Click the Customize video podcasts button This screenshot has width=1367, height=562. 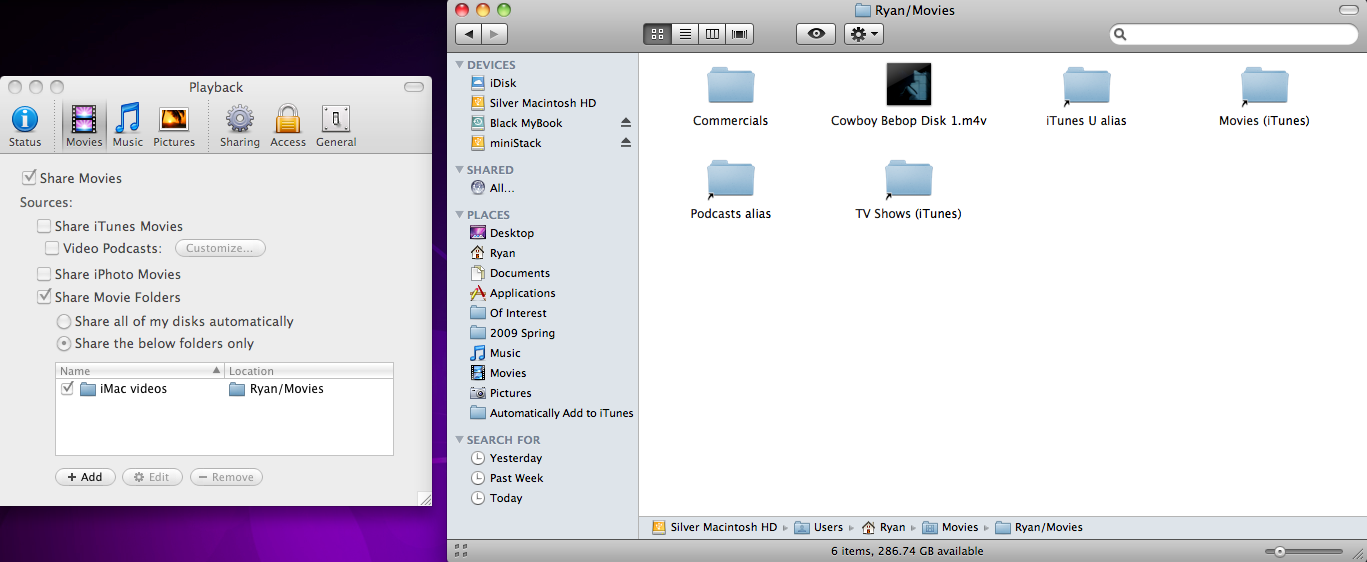pos(221,248)
